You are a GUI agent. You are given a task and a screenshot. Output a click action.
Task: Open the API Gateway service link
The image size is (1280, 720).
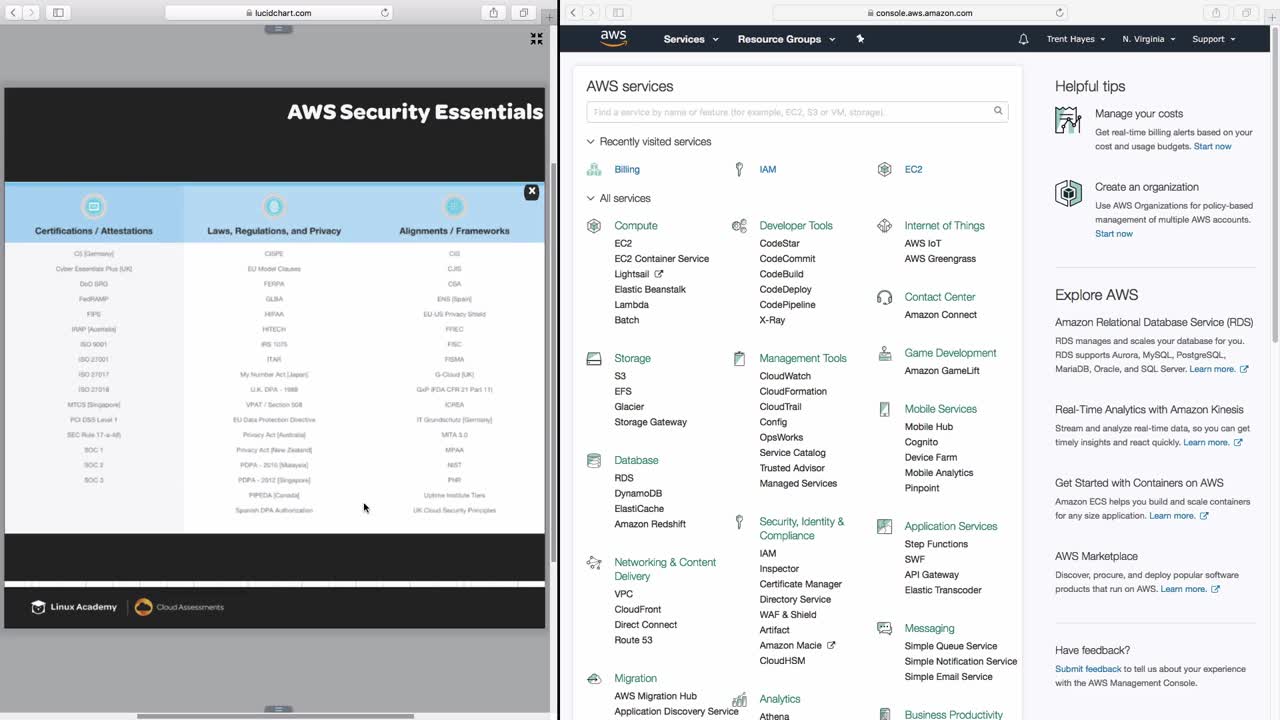[932, 575]
